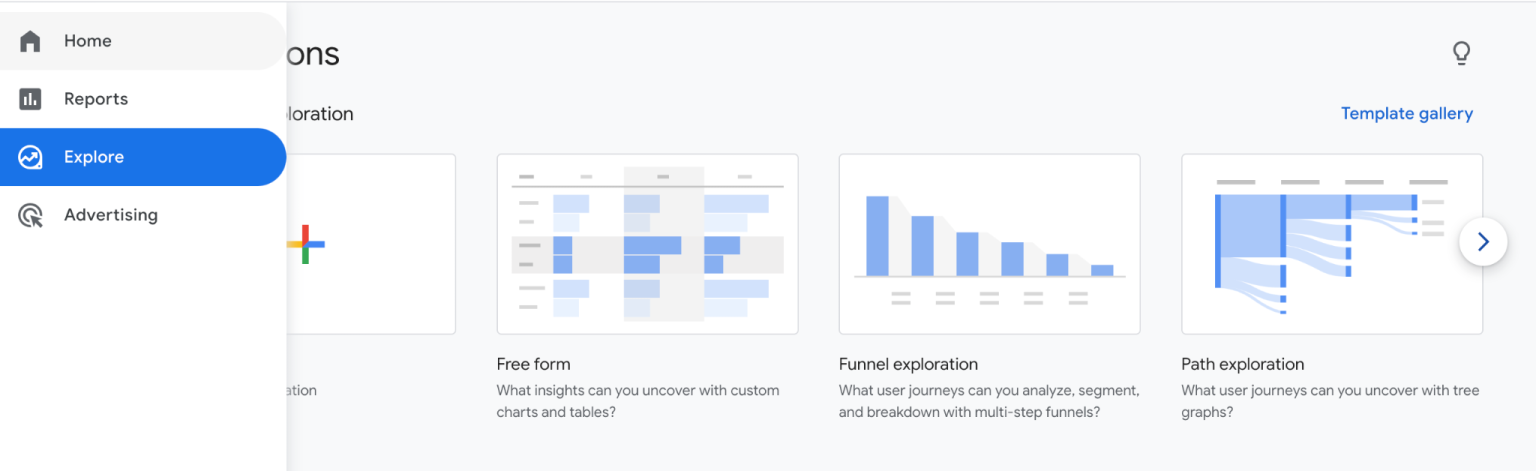The image size is (1536, 471).
Task: Open the Path exploration tree thumbnail
Action: tap(1331, 244)
